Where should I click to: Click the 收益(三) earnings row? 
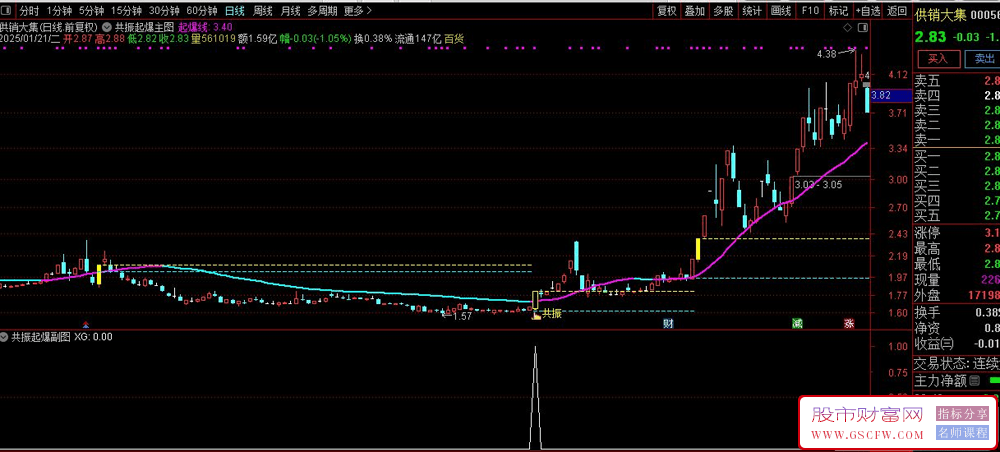click(957, 344)
